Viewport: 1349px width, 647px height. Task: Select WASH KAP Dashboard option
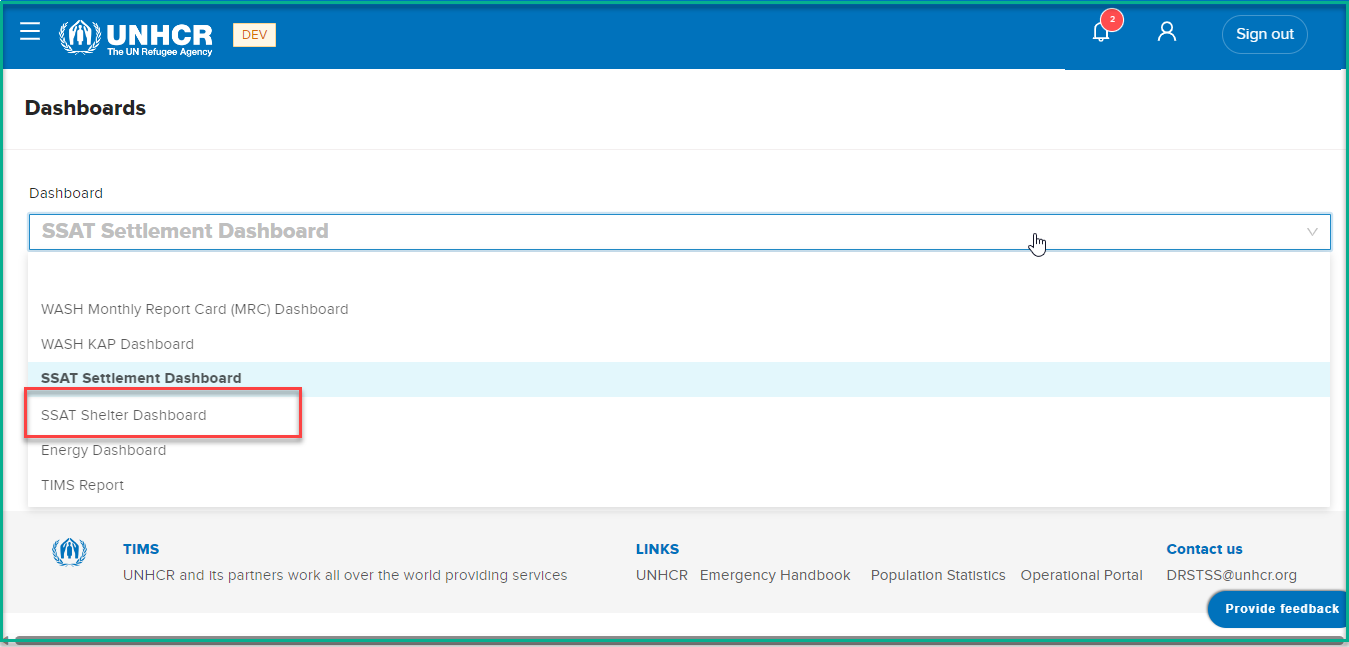(x=679, y=344)
